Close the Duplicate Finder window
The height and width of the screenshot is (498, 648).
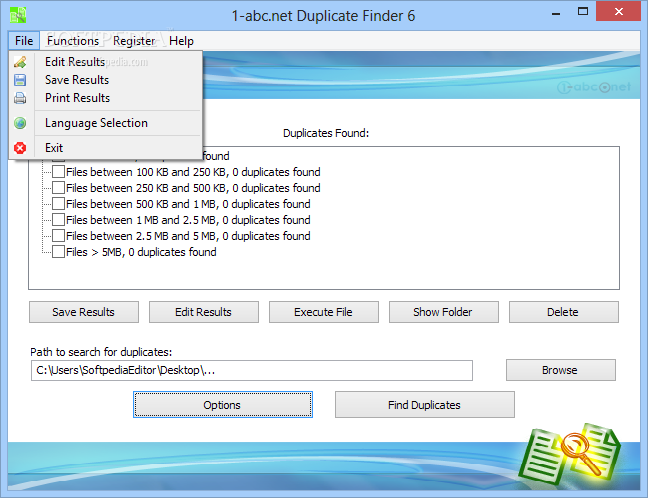pos(618,12)
